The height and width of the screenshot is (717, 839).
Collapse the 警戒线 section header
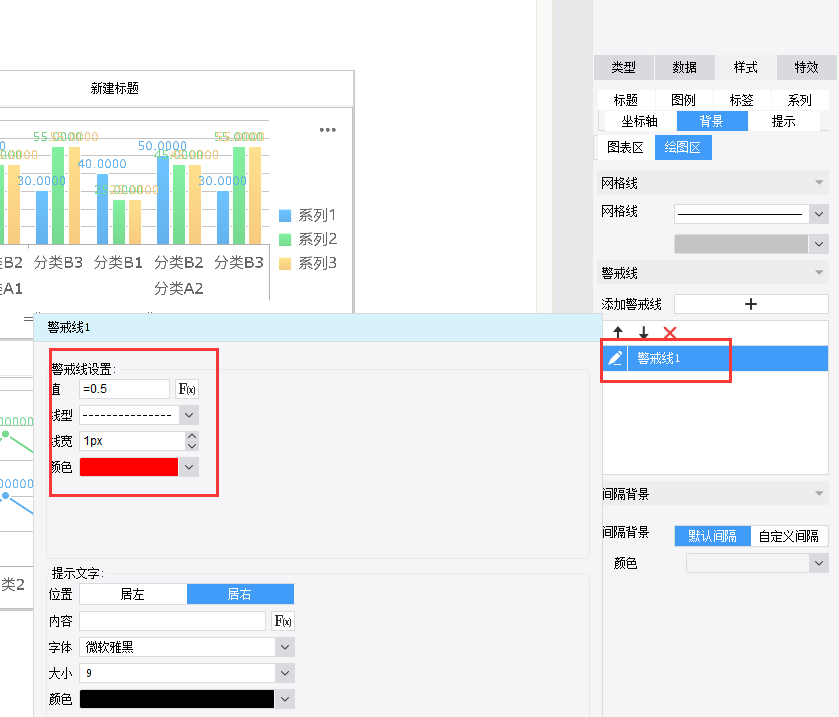pos(713,273)
